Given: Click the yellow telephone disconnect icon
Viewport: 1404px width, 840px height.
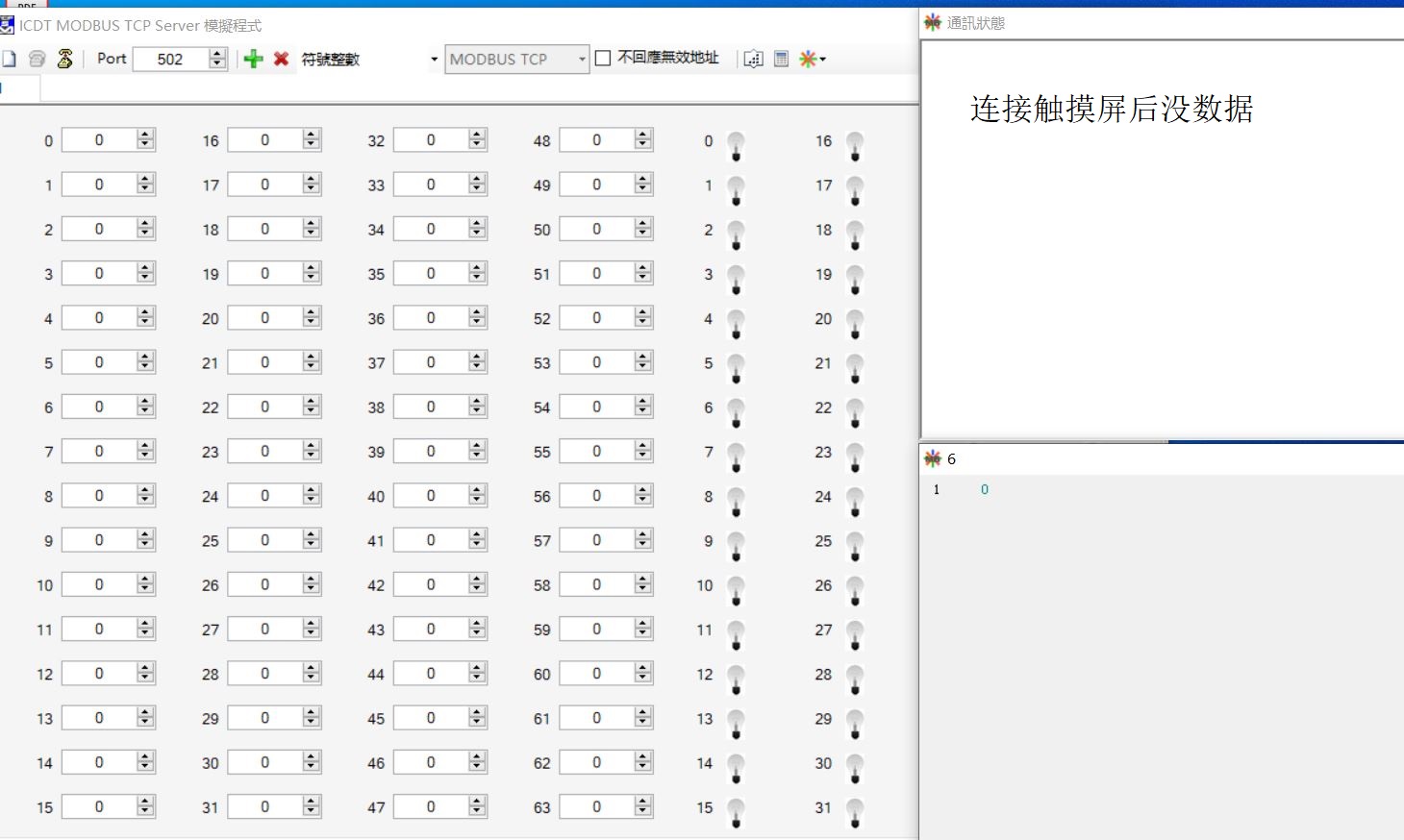Looking at the screenshot, I should coord(64,59).
